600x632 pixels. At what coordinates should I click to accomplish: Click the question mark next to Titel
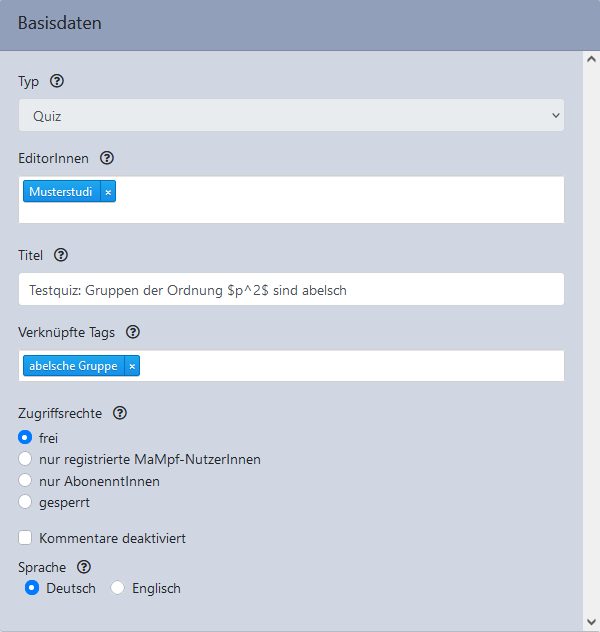pos(61,255)
